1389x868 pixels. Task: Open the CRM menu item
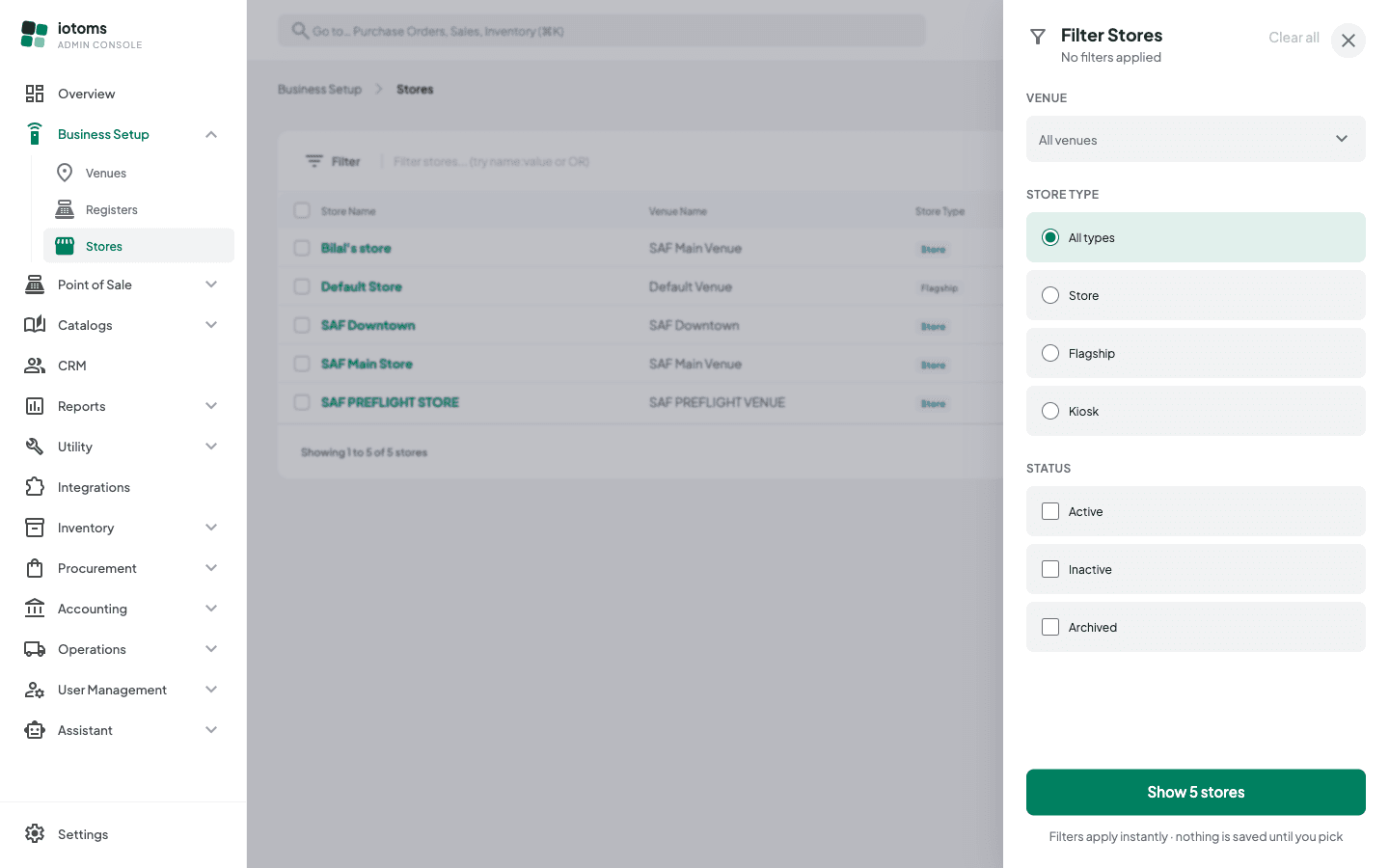(x=123, y=366)
